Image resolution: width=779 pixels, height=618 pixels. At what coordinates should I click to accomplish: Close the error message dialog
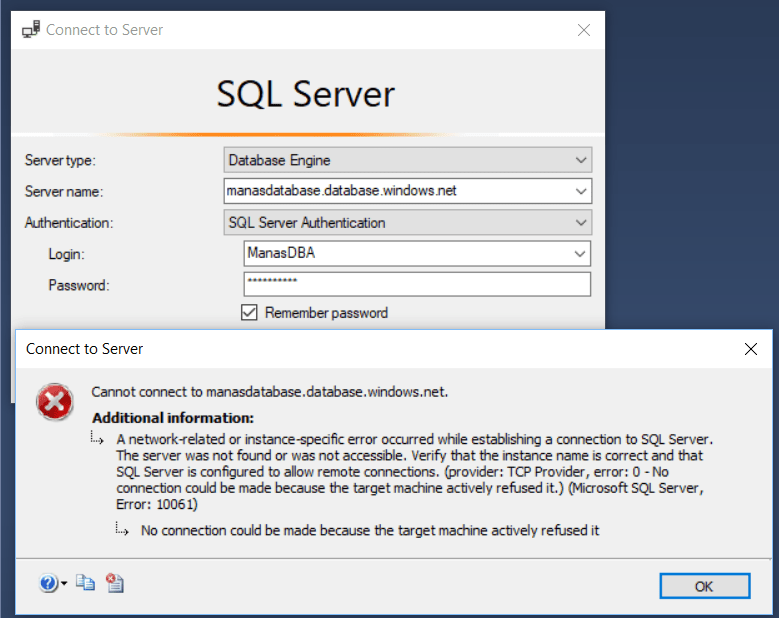click(751, 349)
